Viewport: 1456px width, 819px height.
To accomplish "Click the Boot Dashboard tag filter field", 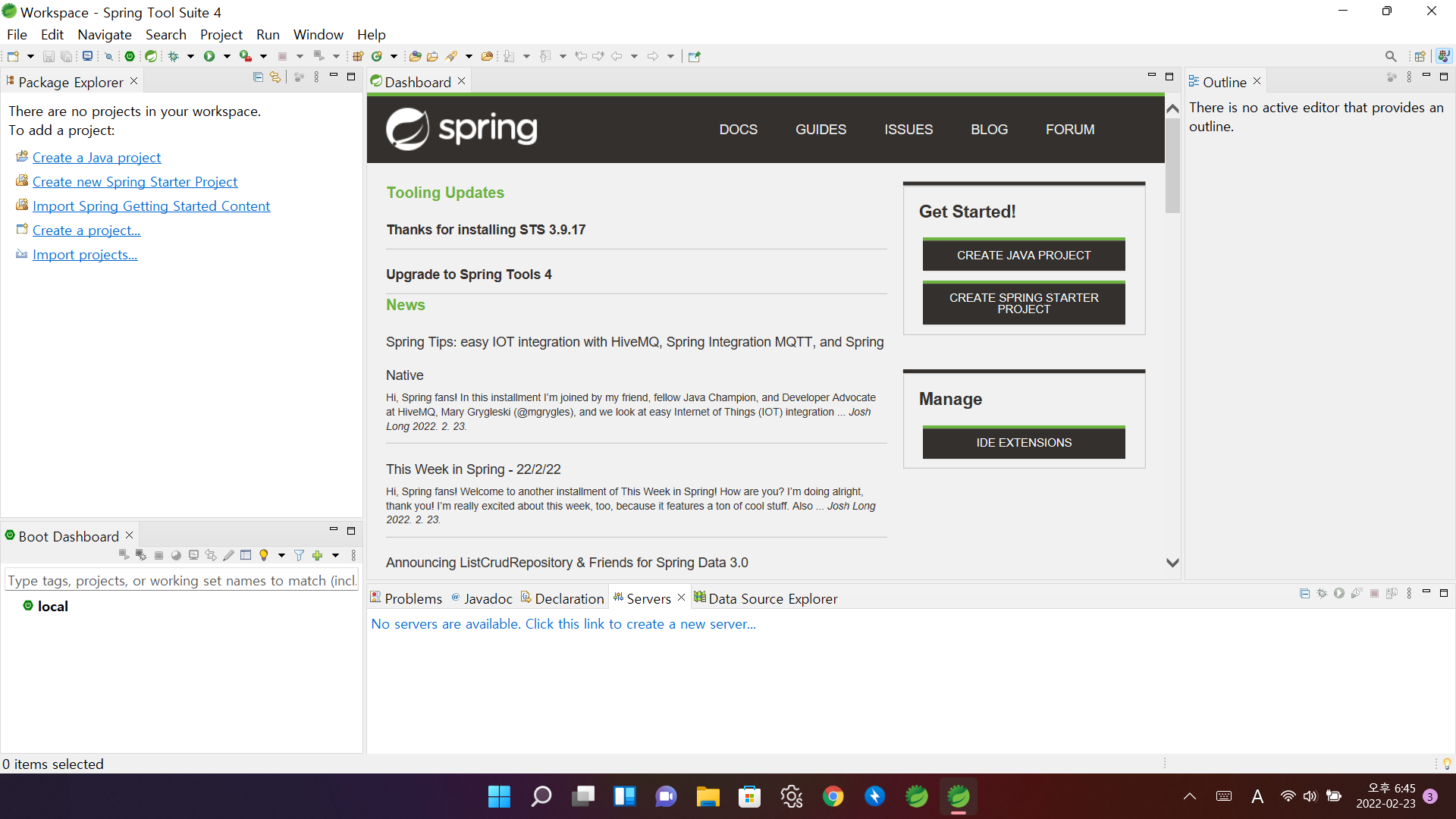I will click(x=180, y=581).
